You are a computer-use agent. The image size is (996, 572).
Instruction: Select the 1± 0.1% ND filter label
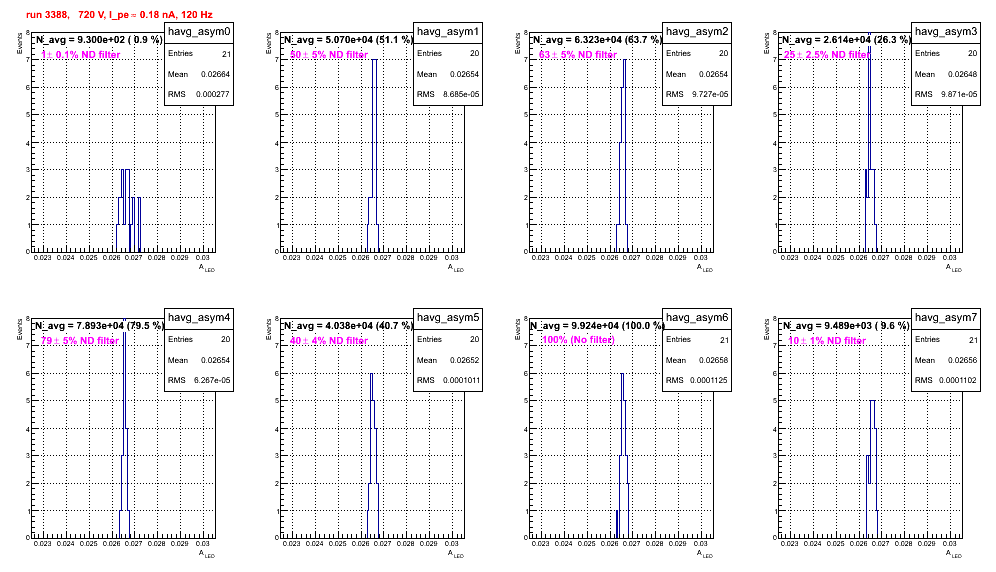pos(80,55)
